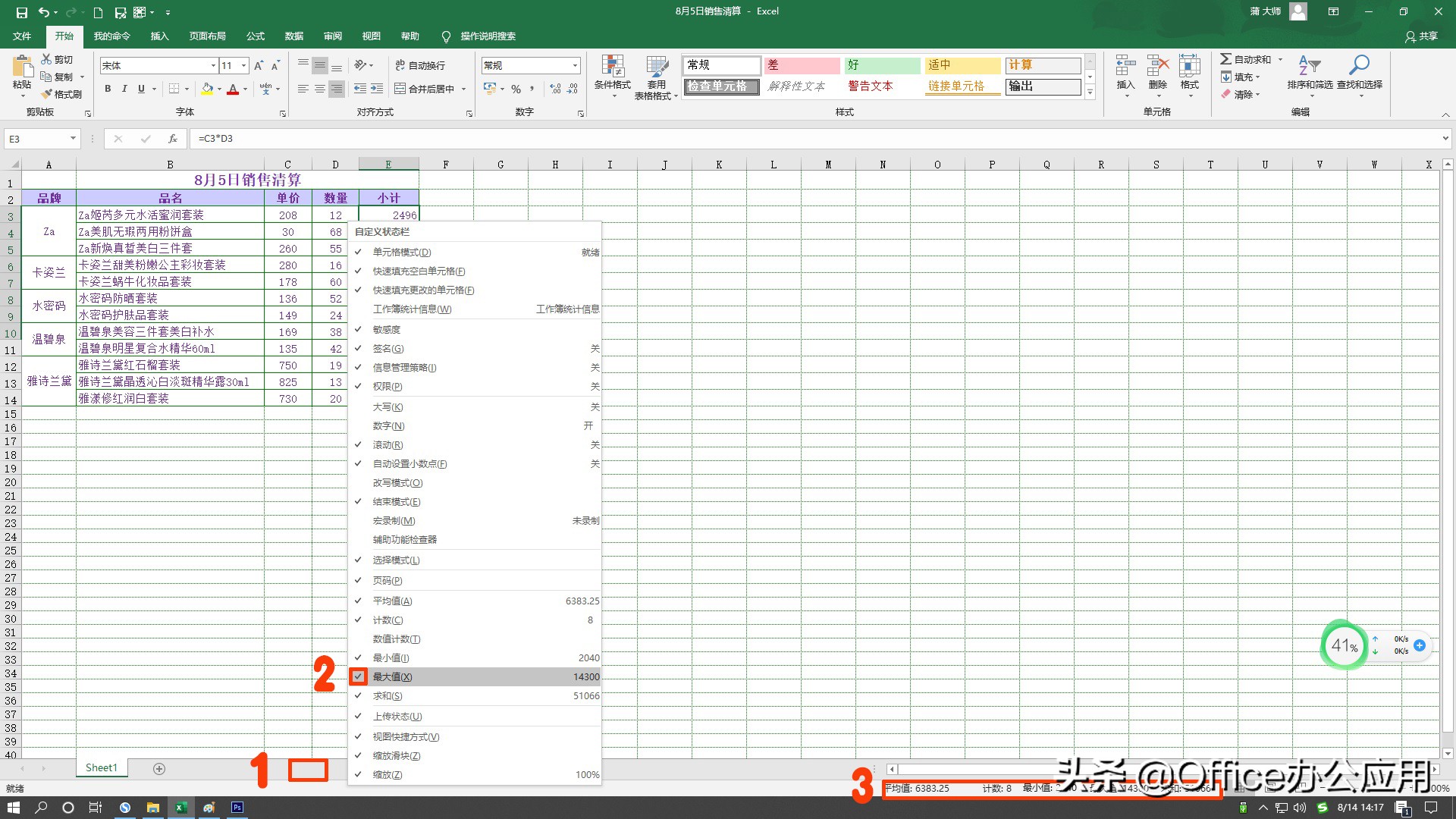Click the Find and Select magnifier icon

pyautogui.click(x=1359, y=66)
